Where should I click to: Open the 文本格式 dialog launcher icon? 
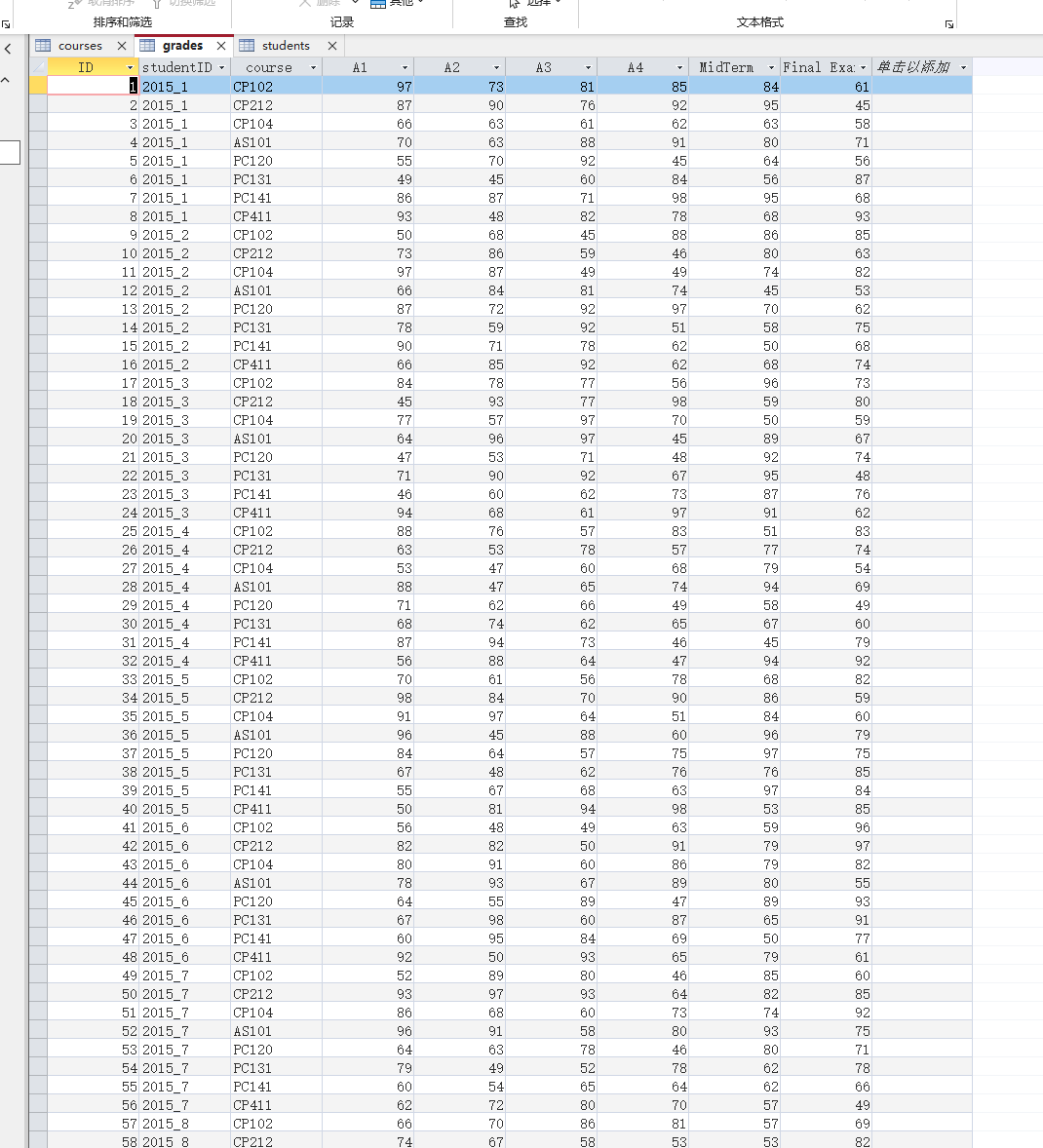(x=948, y=24)
